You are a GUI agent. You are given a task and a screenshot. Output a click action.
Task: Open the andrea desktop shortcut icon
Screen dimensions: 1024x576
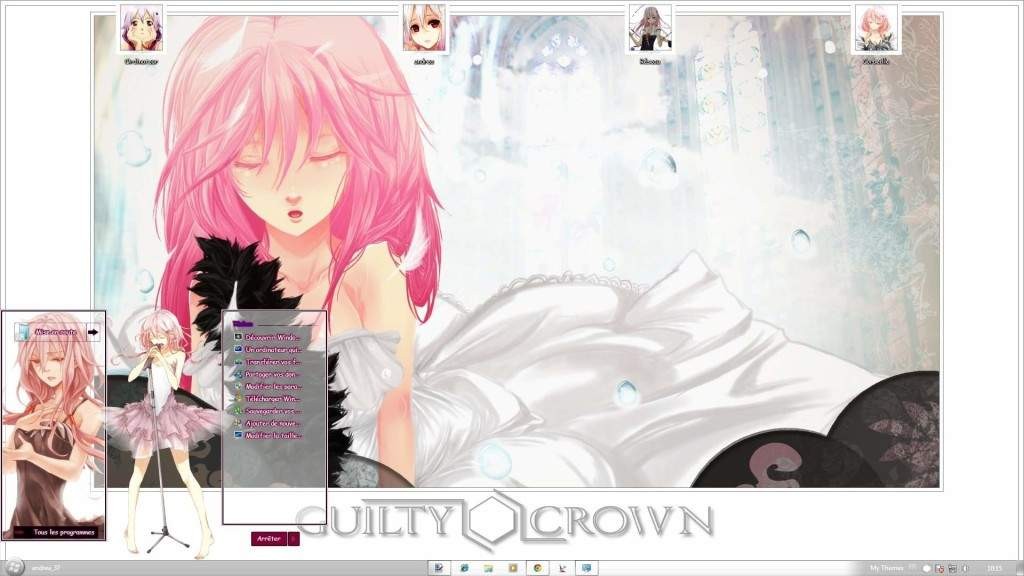click(422, 30)
